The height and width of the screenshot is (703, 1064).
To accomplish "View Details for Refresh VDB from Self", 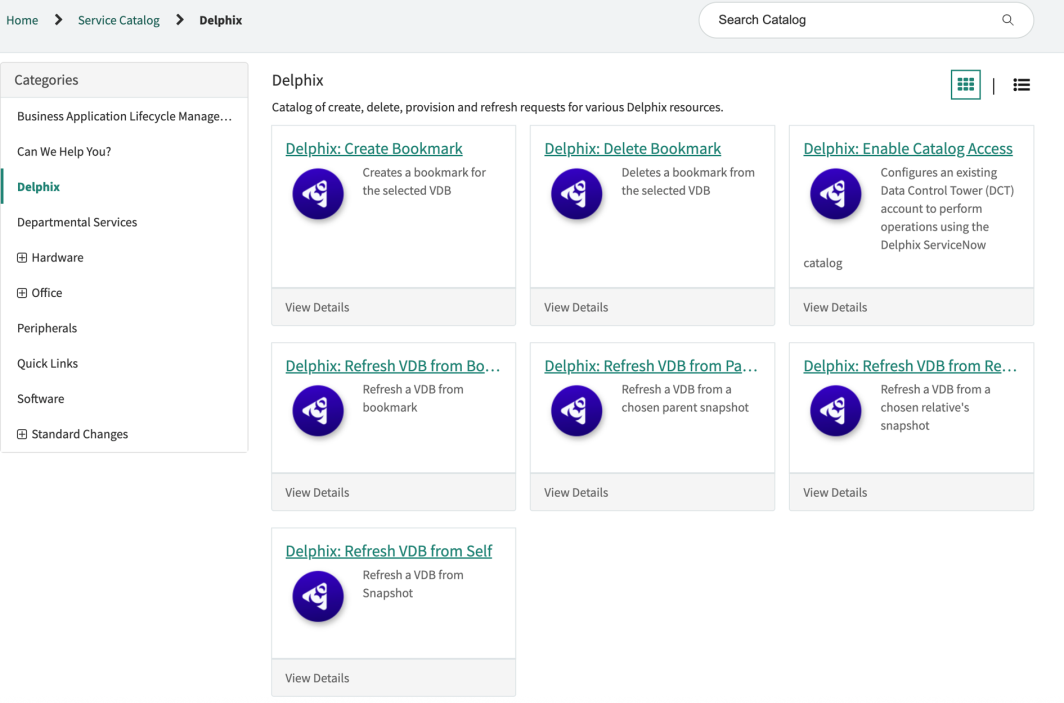I will (317, 678).
